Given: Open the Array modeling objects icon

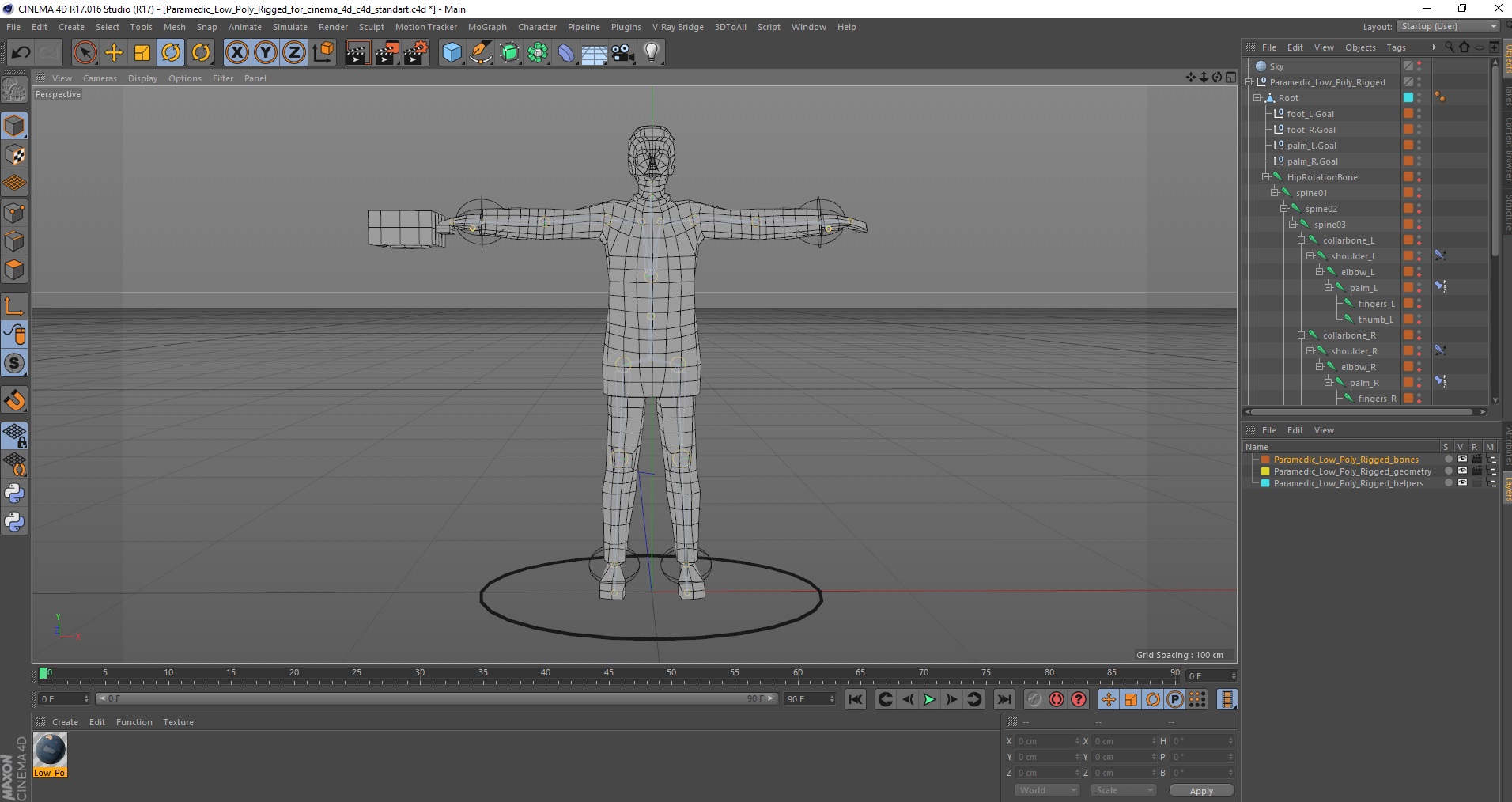Looking at the screenshot, I should tap(538, 53).
